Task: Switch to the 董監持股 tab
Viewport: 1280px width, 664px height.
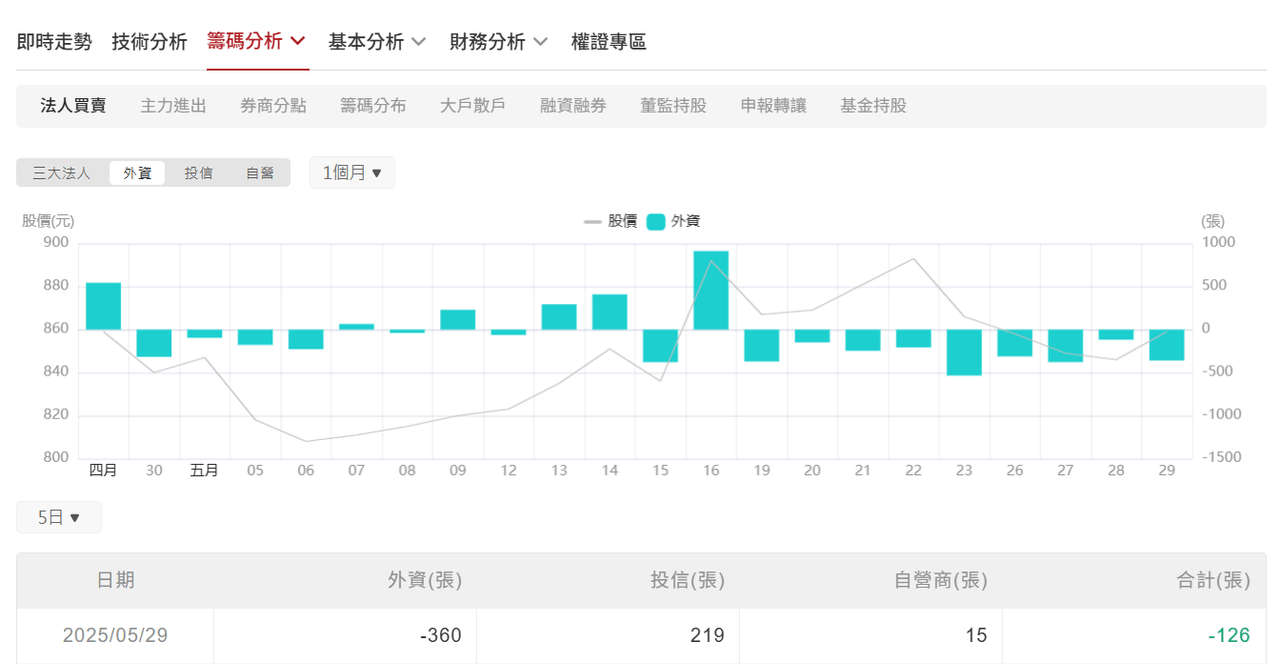Action: coord(673,104)
